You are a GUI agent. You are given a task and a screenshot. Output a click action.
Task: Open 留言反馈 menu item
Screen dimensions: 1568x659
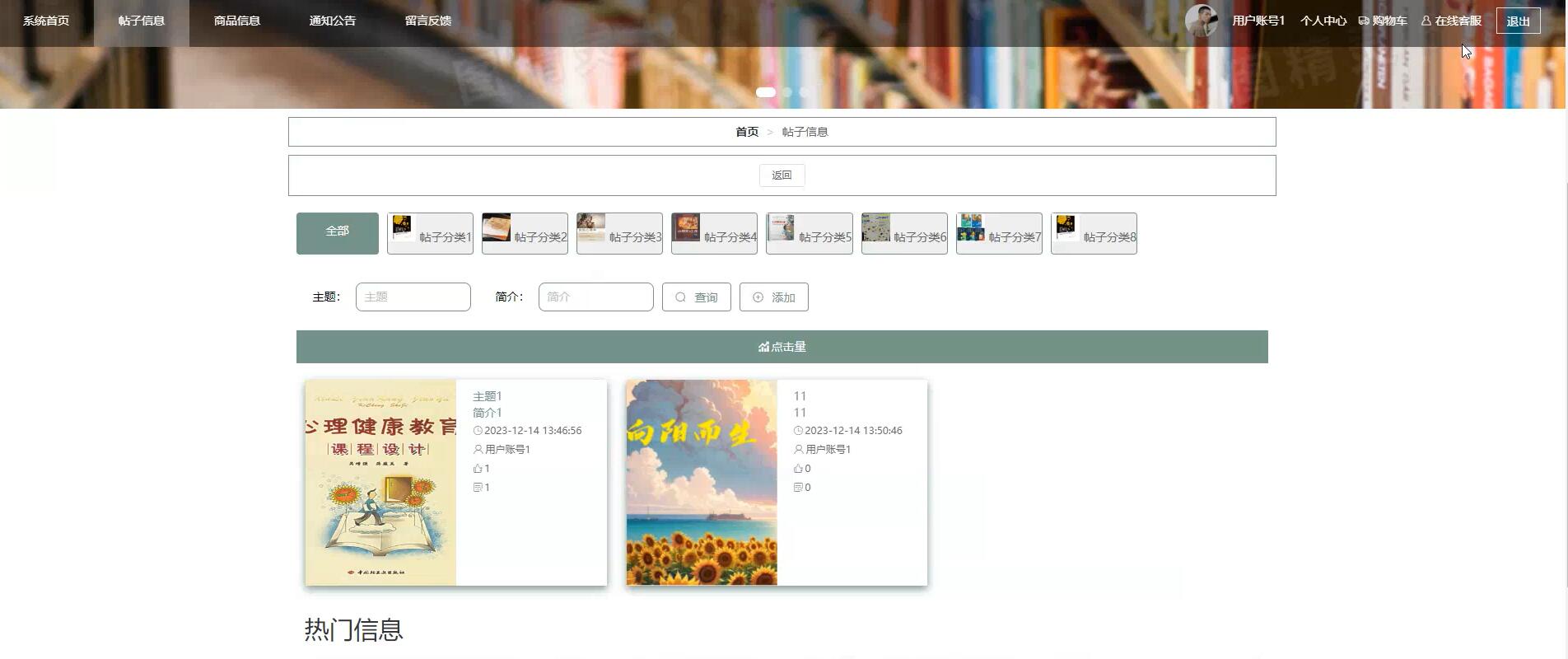coord(428,21)
